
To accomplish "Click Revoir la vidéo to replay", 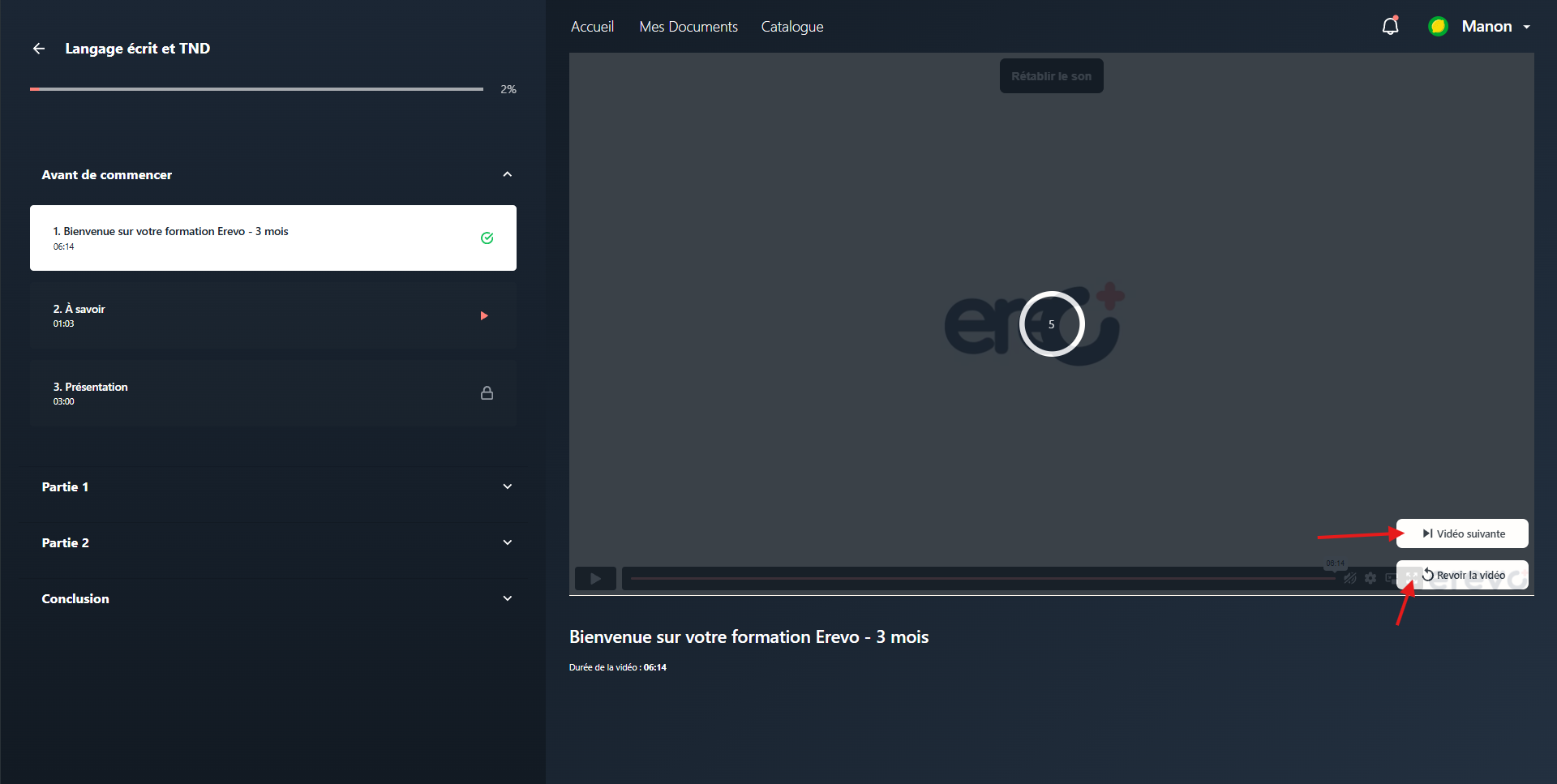I will click(x=1462, y=575).
